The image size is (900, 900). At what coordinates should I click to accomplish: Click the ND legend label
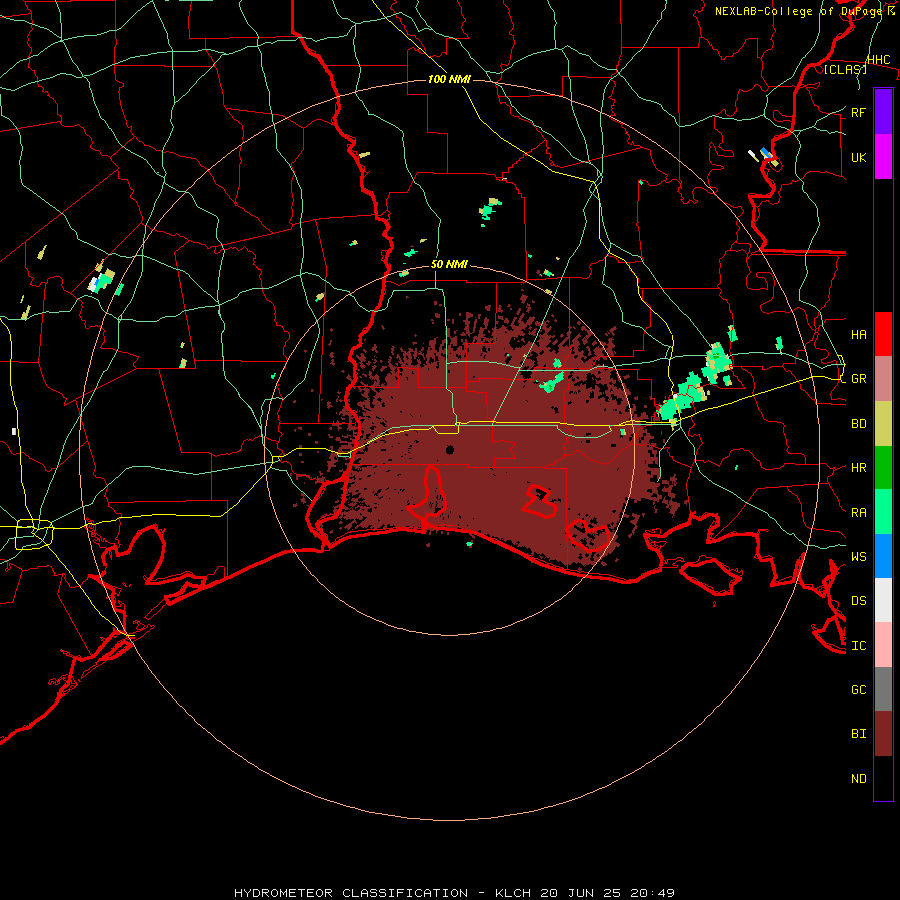pos(858,779)
